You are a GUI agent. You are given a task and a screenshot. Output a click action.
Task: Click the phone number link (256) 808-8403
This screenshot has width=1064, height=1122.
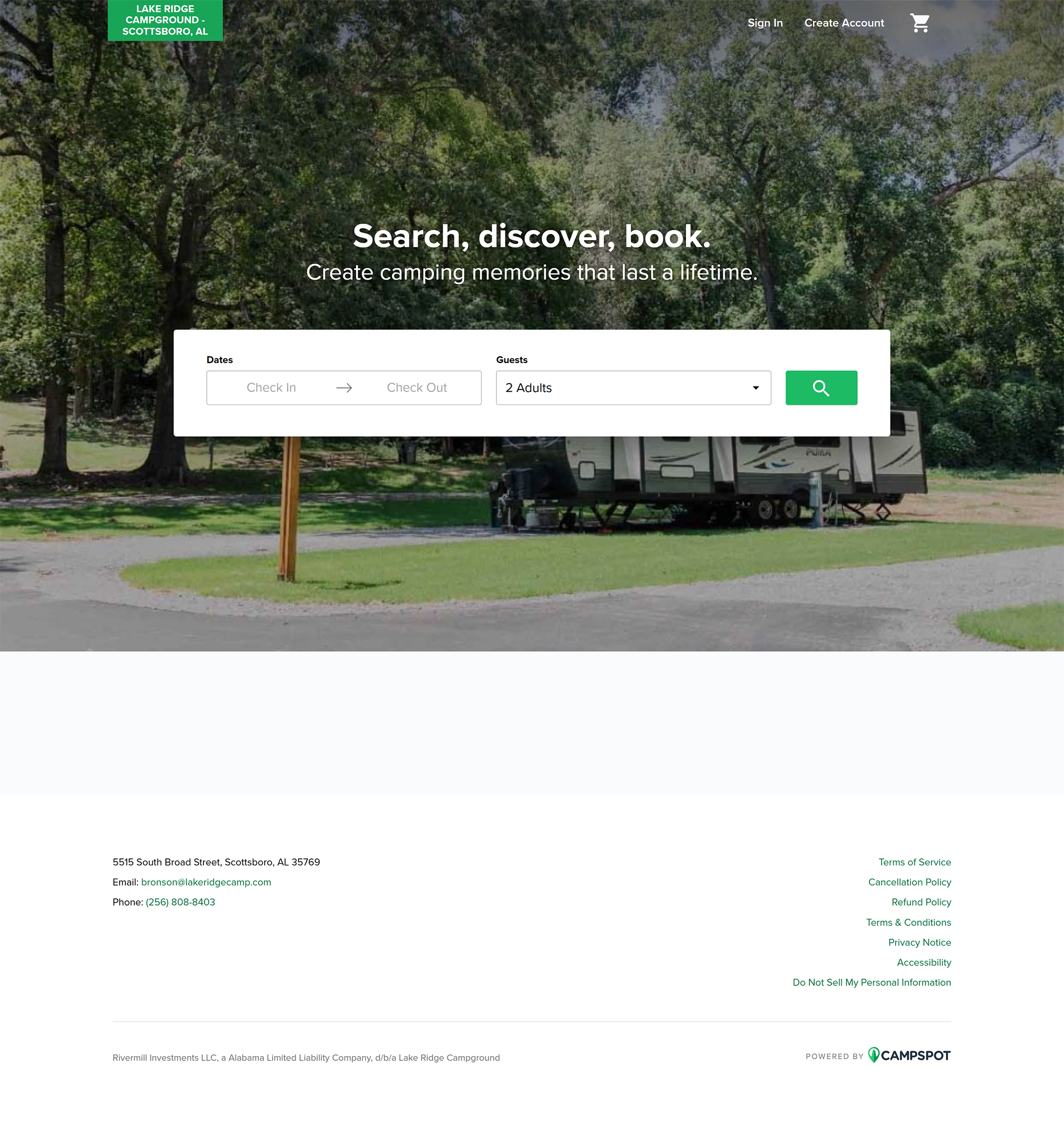180,902
